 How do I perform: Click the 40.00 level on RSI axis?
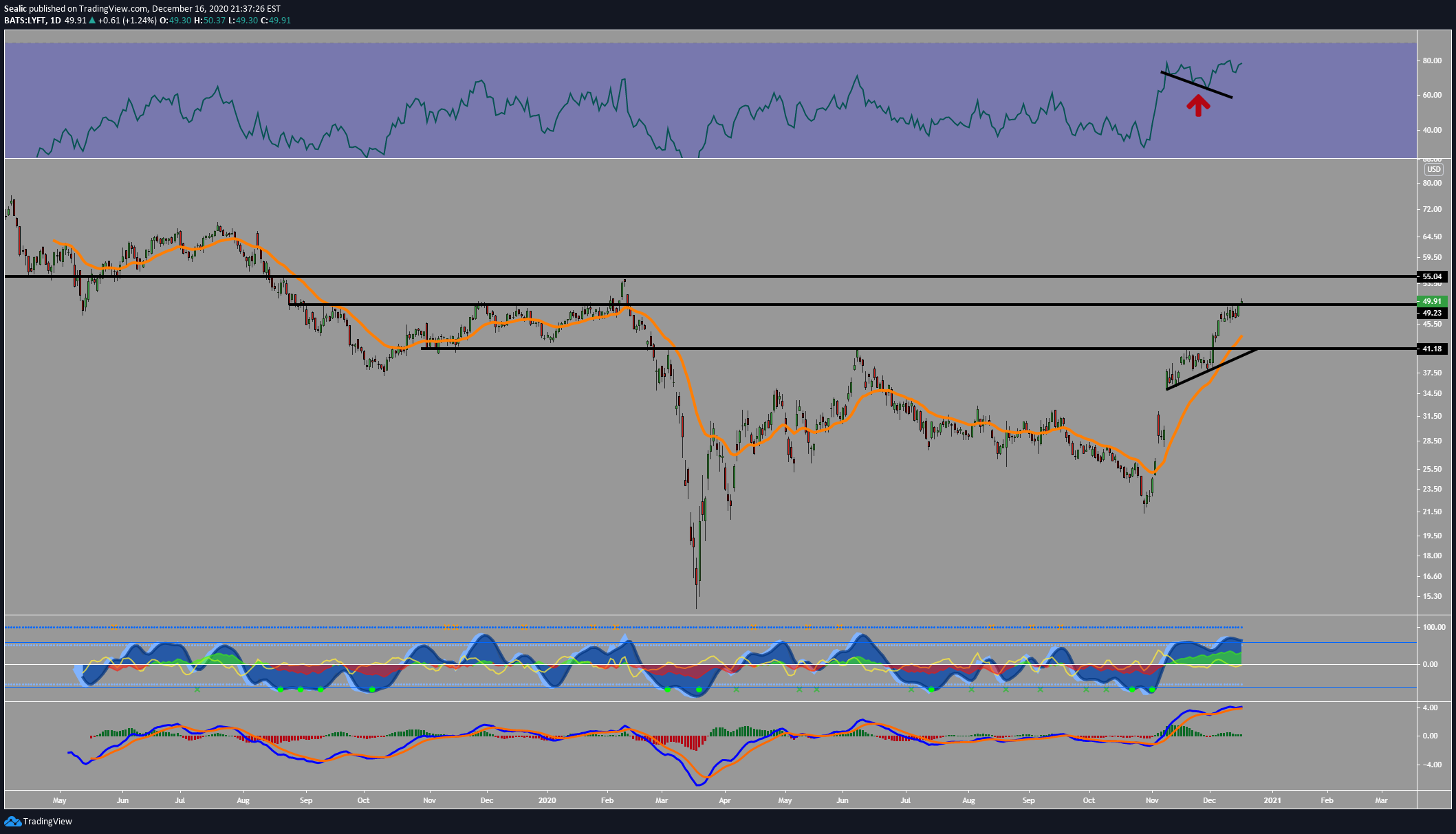(1432, 130)
